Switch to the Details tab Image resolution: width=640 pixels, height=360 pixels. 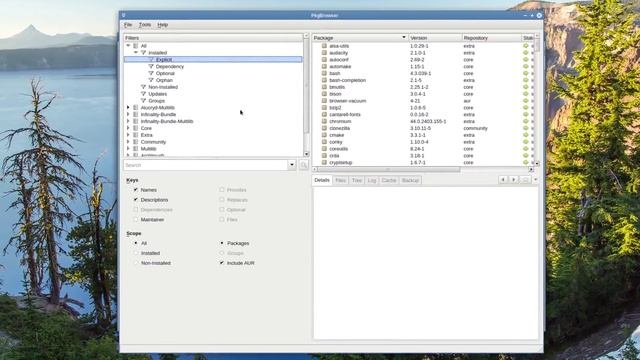point(322,180)
